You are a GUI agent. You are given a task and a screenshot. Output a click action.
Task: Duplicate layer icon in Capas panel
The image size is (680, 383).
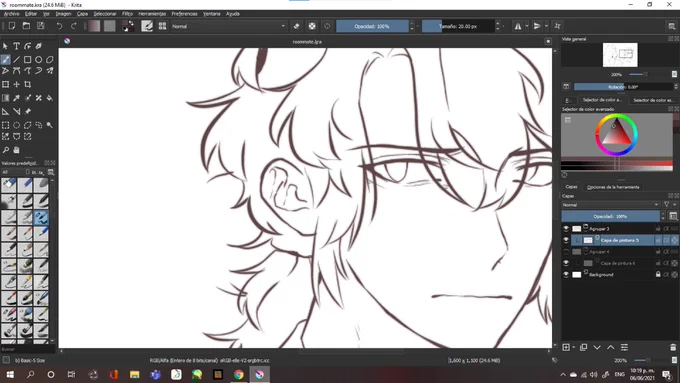(x=583, y=347)
